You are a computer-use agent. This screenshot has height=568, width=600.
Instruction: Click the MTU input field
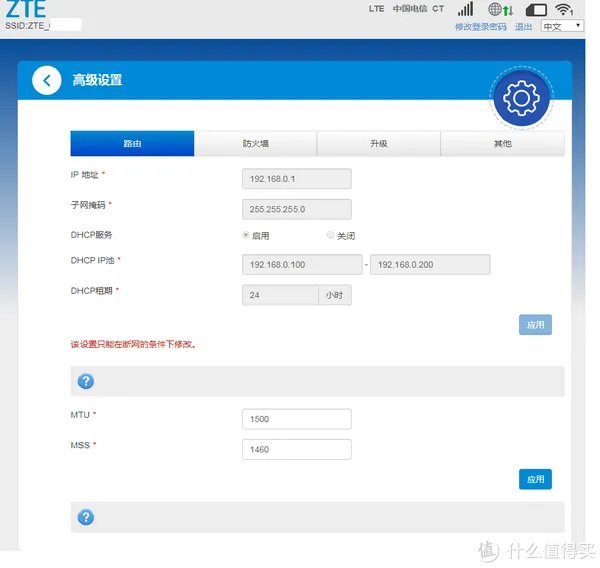coord(297,420)
